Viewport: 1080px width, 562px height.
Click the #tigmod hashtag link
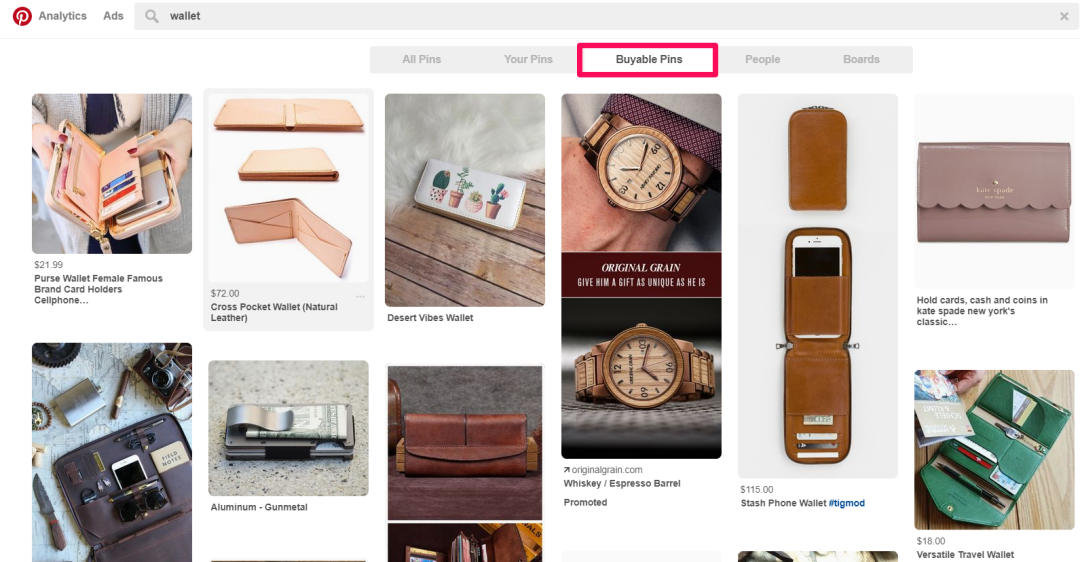click(847, 503)
